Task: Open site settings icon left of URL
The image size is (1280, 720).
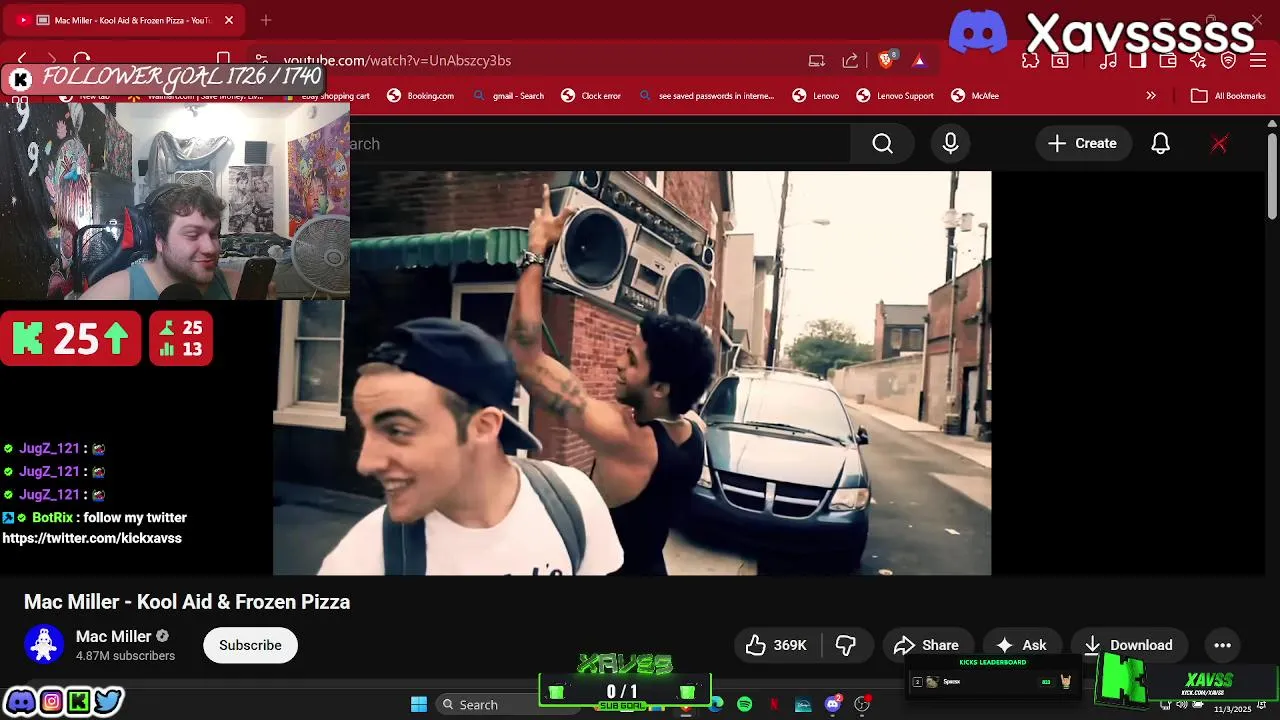Action: point(261,60)
